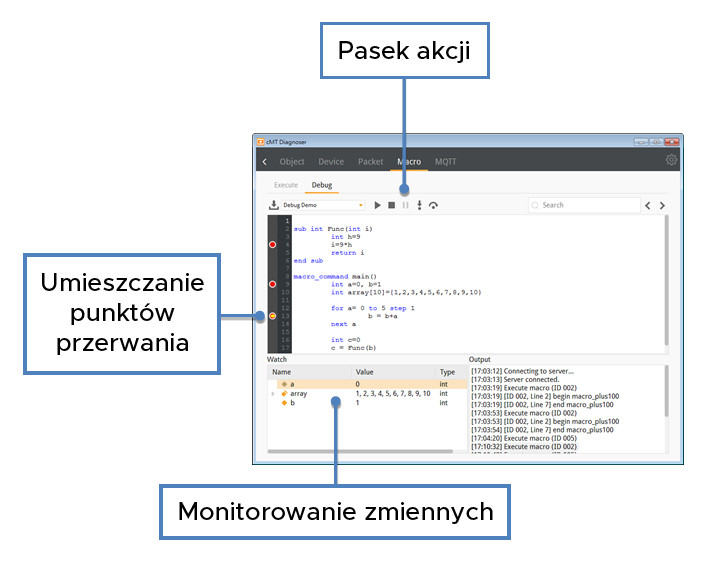Go to next search result arrow
717x566 pixels.
pos(662,205)
